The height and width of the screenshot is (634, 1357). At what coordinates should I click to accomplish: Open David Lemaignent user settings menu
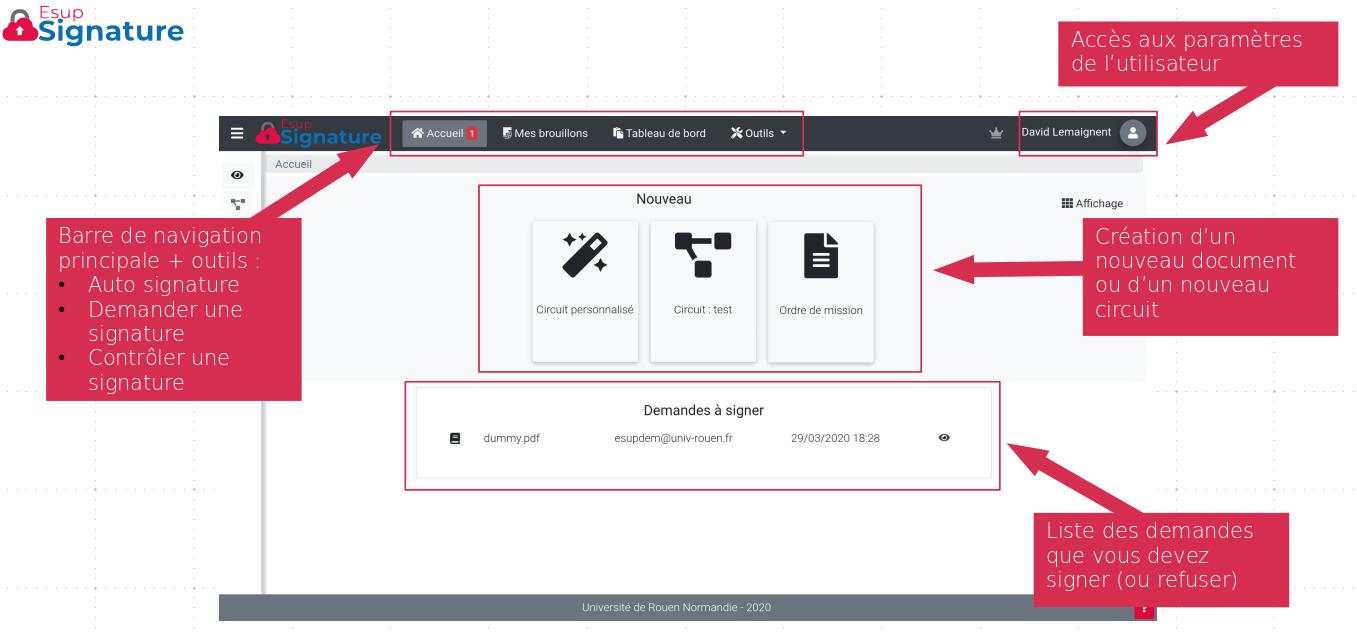point(1066,132)
